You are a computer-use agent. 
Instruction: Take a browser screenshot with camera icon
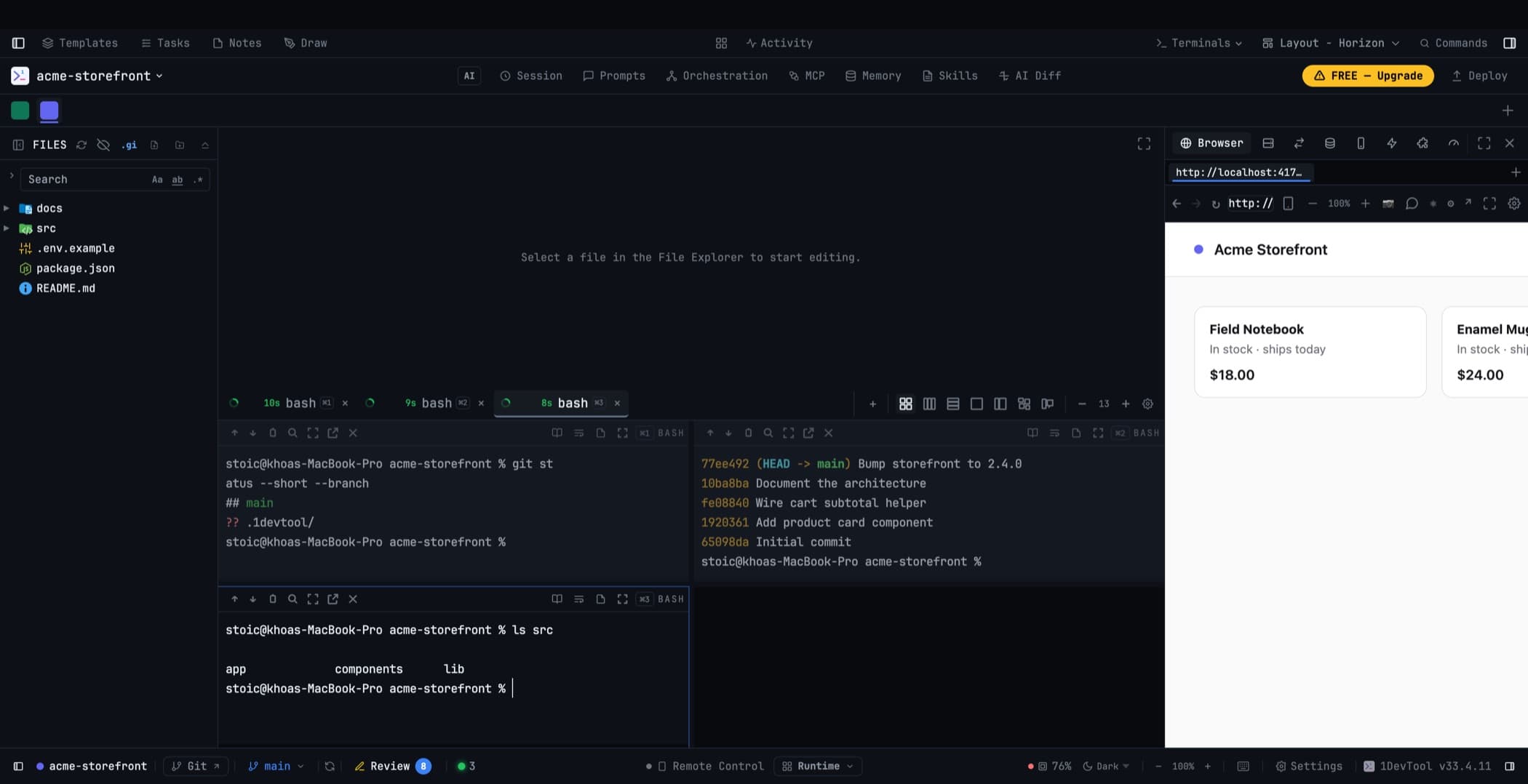1388,204
